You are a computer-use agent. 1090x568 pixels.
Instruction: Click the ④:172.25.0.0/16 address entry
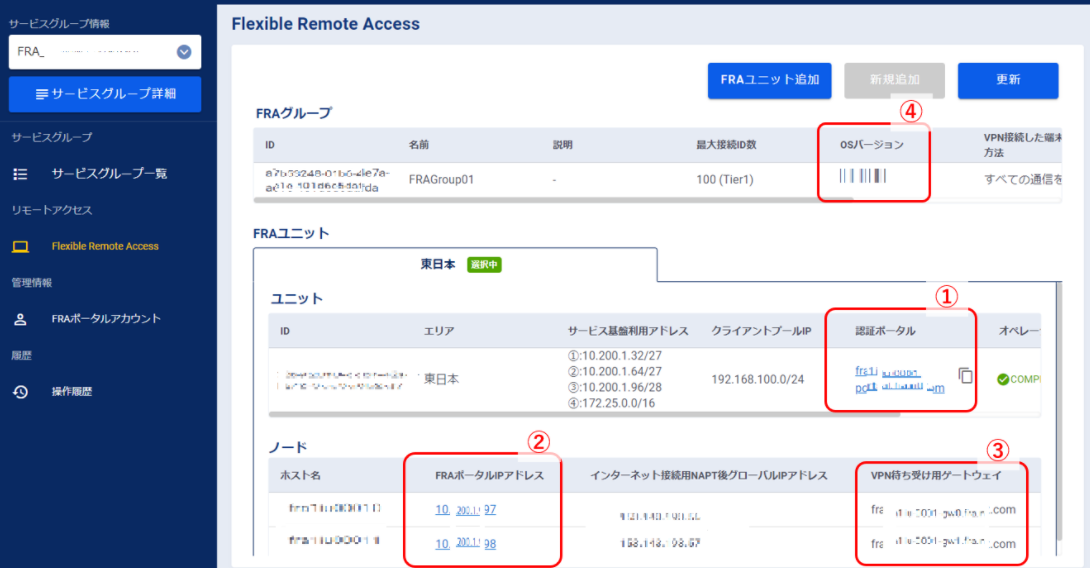tap(611, 403)
